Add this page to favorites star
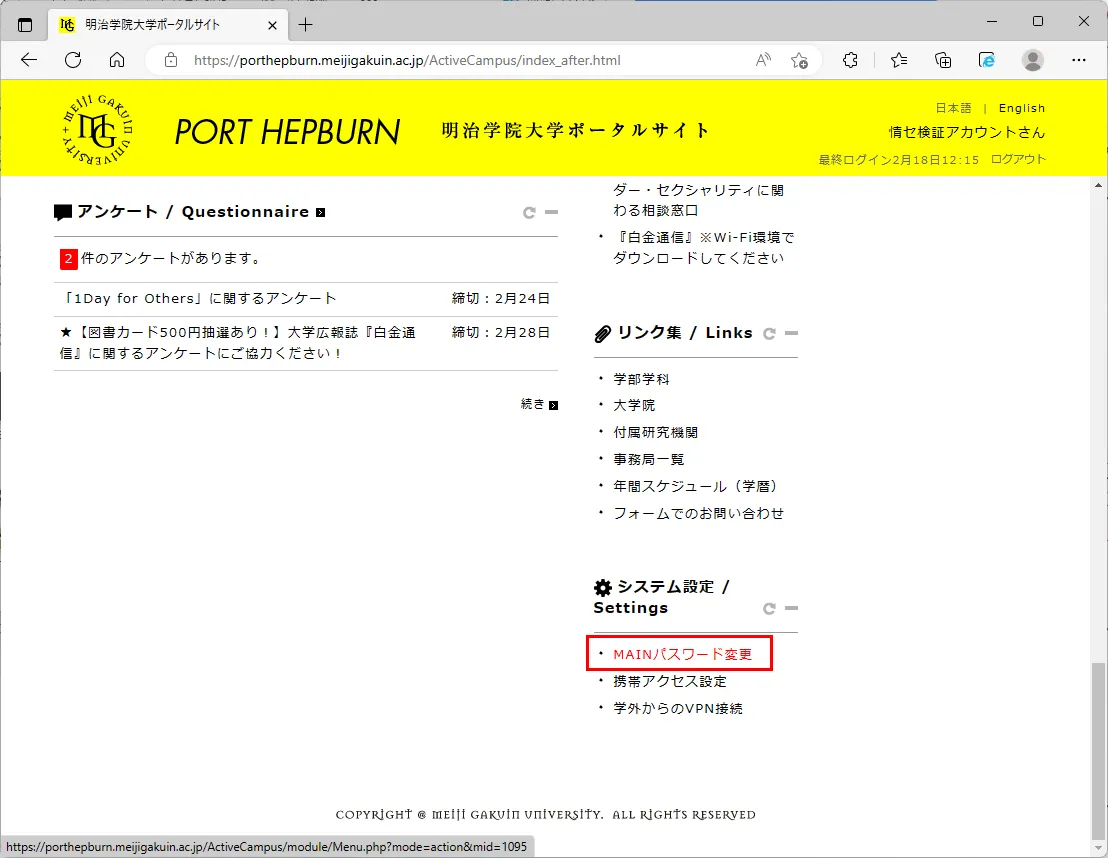The width and height of the screenshot is (1108, 858). [799, 61]
